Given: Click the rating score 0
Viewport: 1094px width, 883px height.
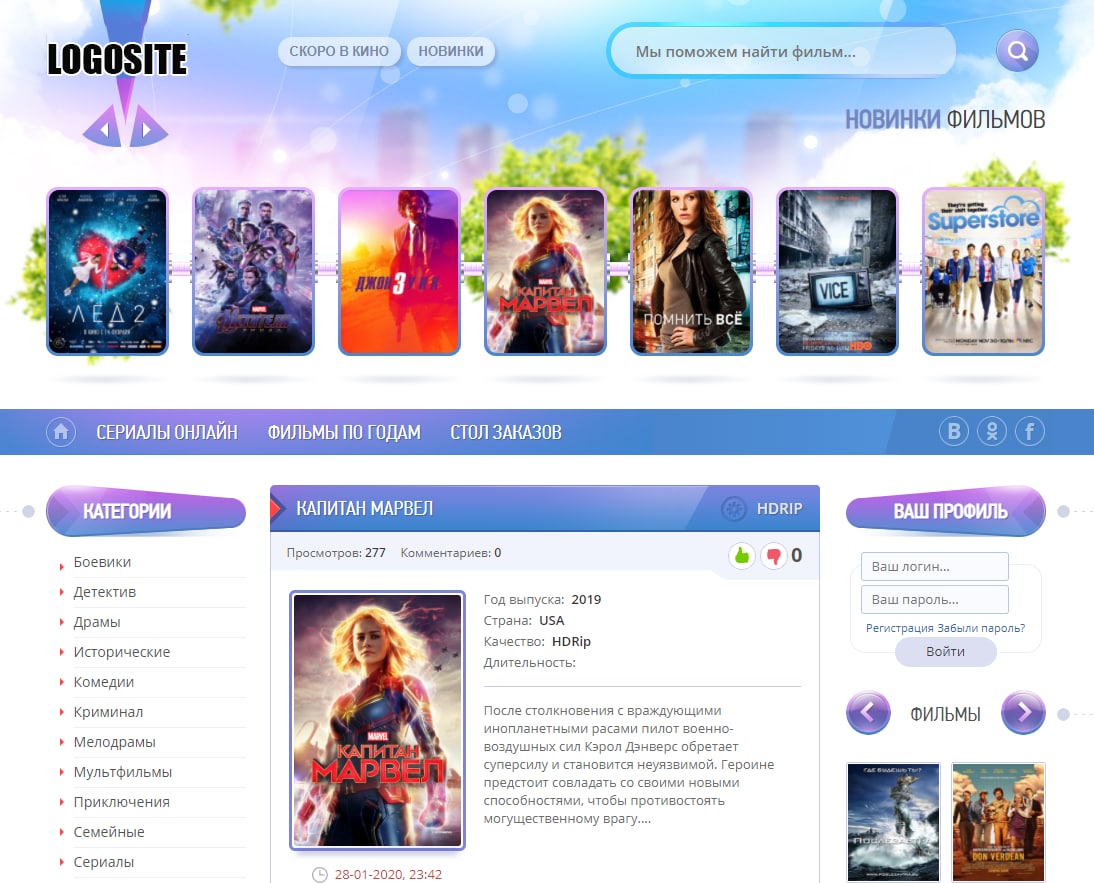Looking at the screenshot, I should point(797,555).
